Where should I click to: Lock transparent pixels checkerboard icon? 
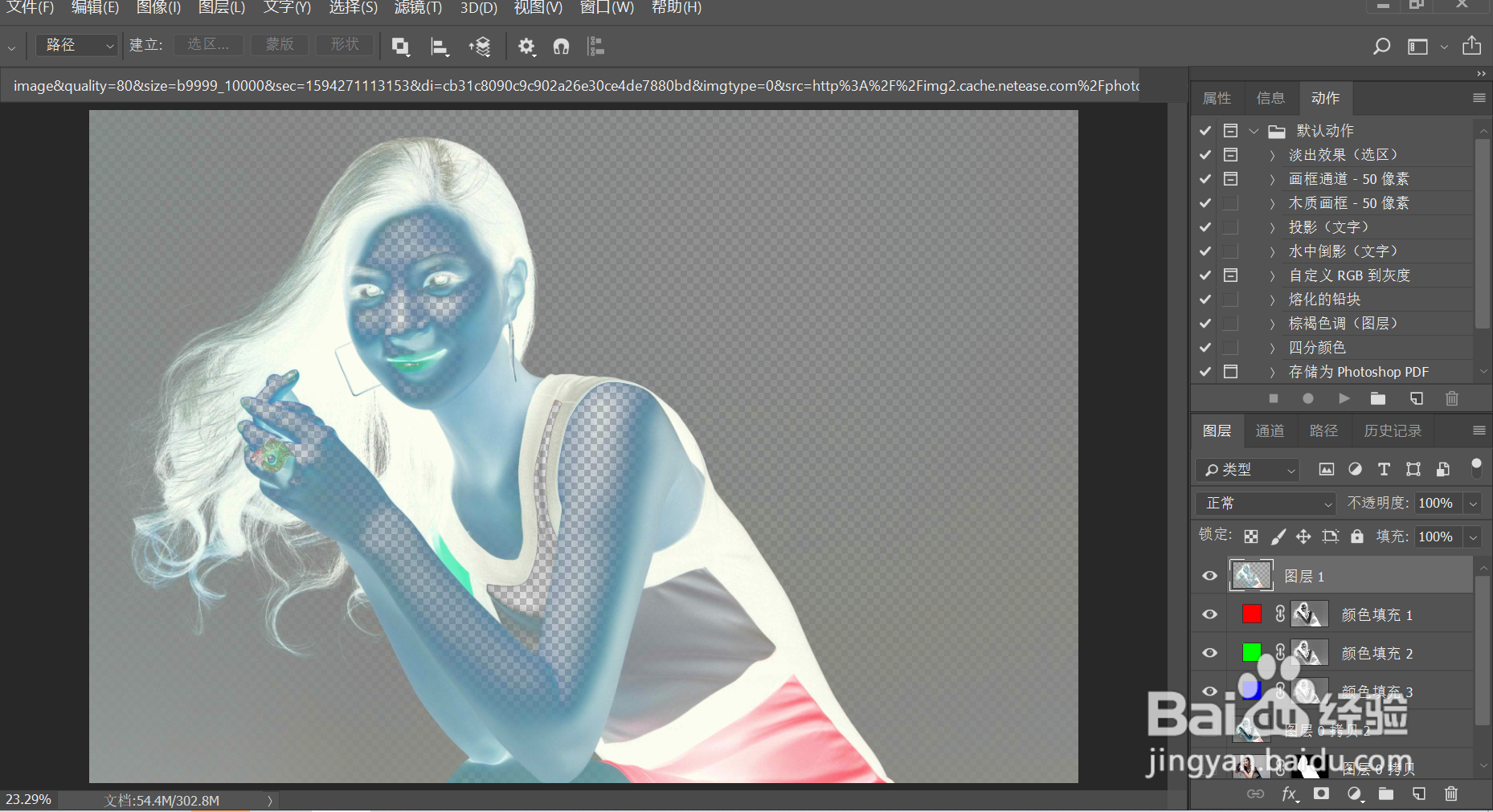click(1251, 537)
